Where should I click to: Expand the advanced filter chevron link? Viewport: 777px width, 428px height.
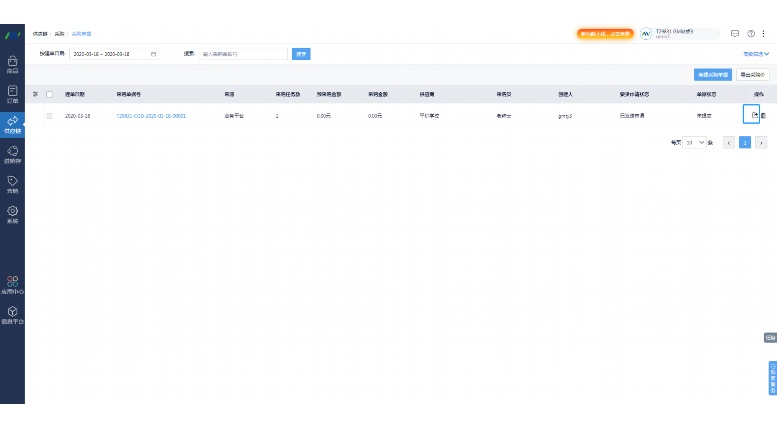click(756, 54)
